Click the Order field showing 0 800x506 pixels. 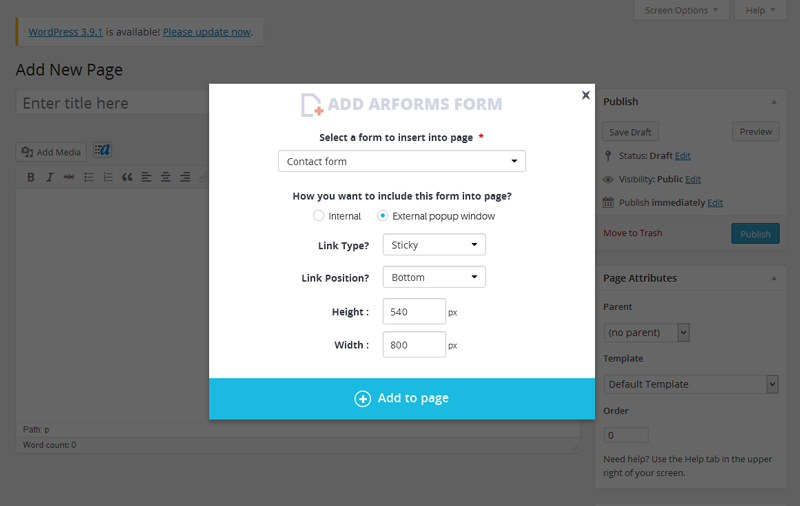(626, 435)
